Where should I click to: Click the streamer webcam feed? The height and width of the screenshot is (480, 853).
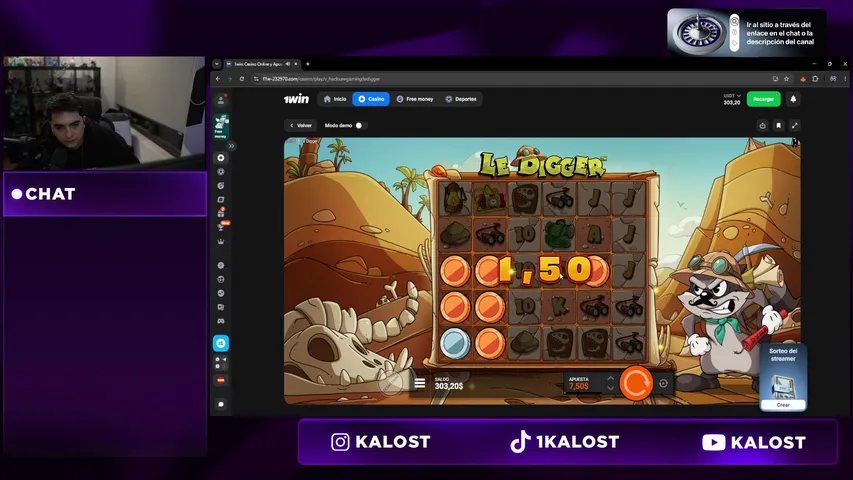[104, 113]
